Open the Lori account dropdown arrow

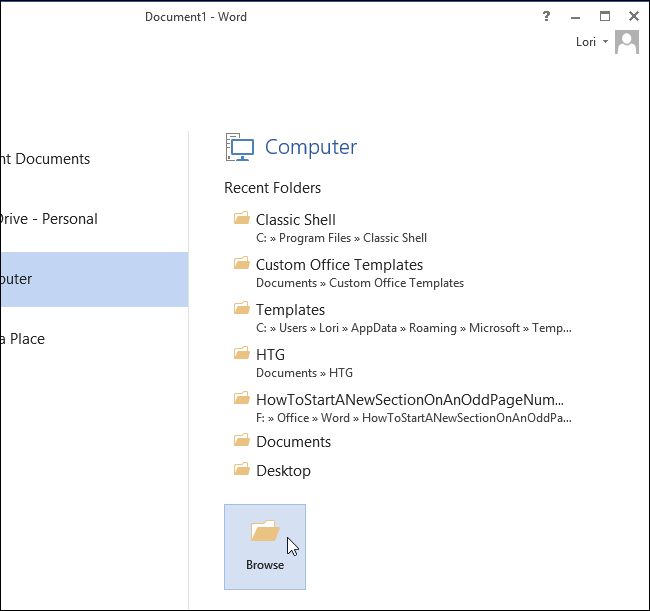(x=605, y=42)
